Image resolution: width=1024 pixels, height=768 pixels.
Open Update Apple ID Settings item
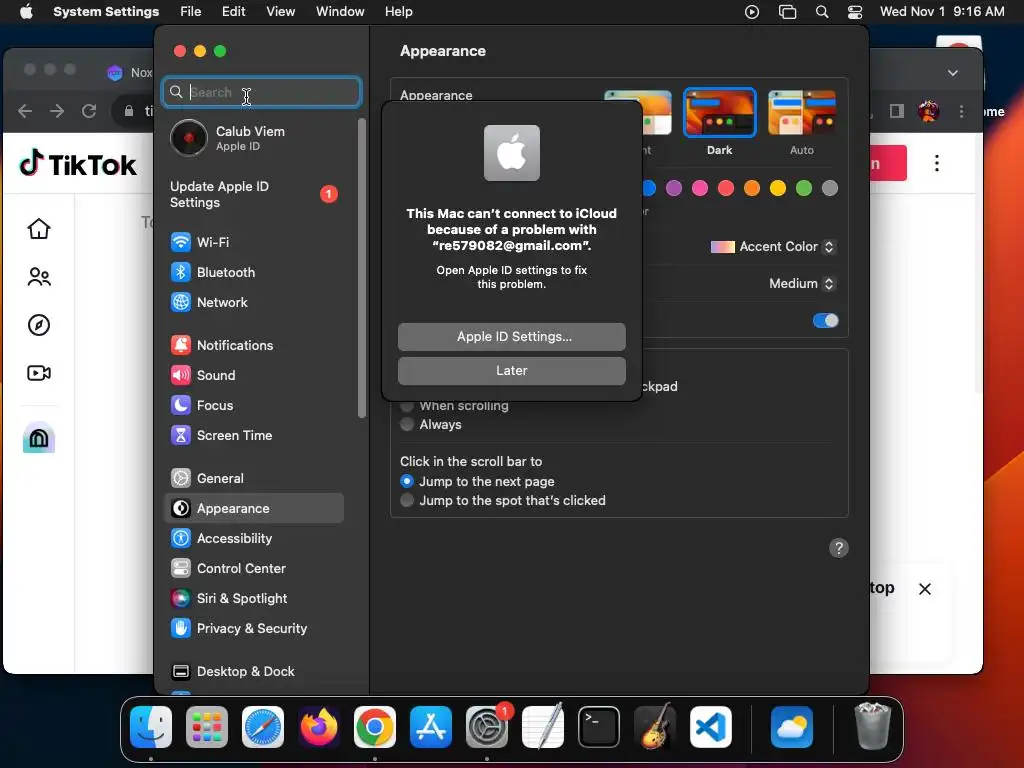click(x=255, y=195)
